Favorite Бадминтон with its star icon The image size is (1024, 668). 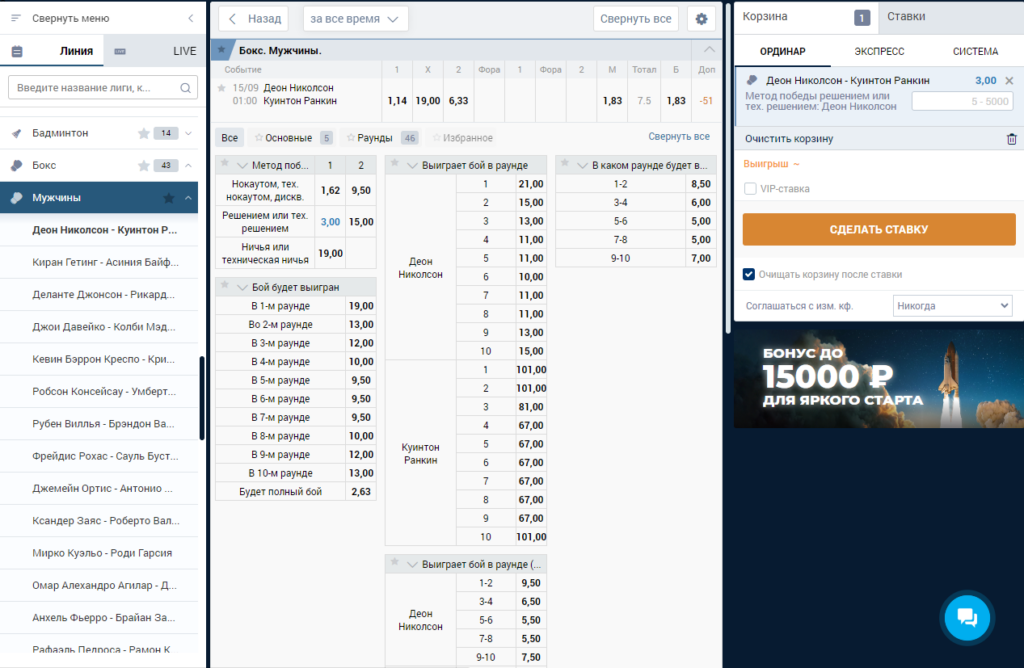pos(144,133)
